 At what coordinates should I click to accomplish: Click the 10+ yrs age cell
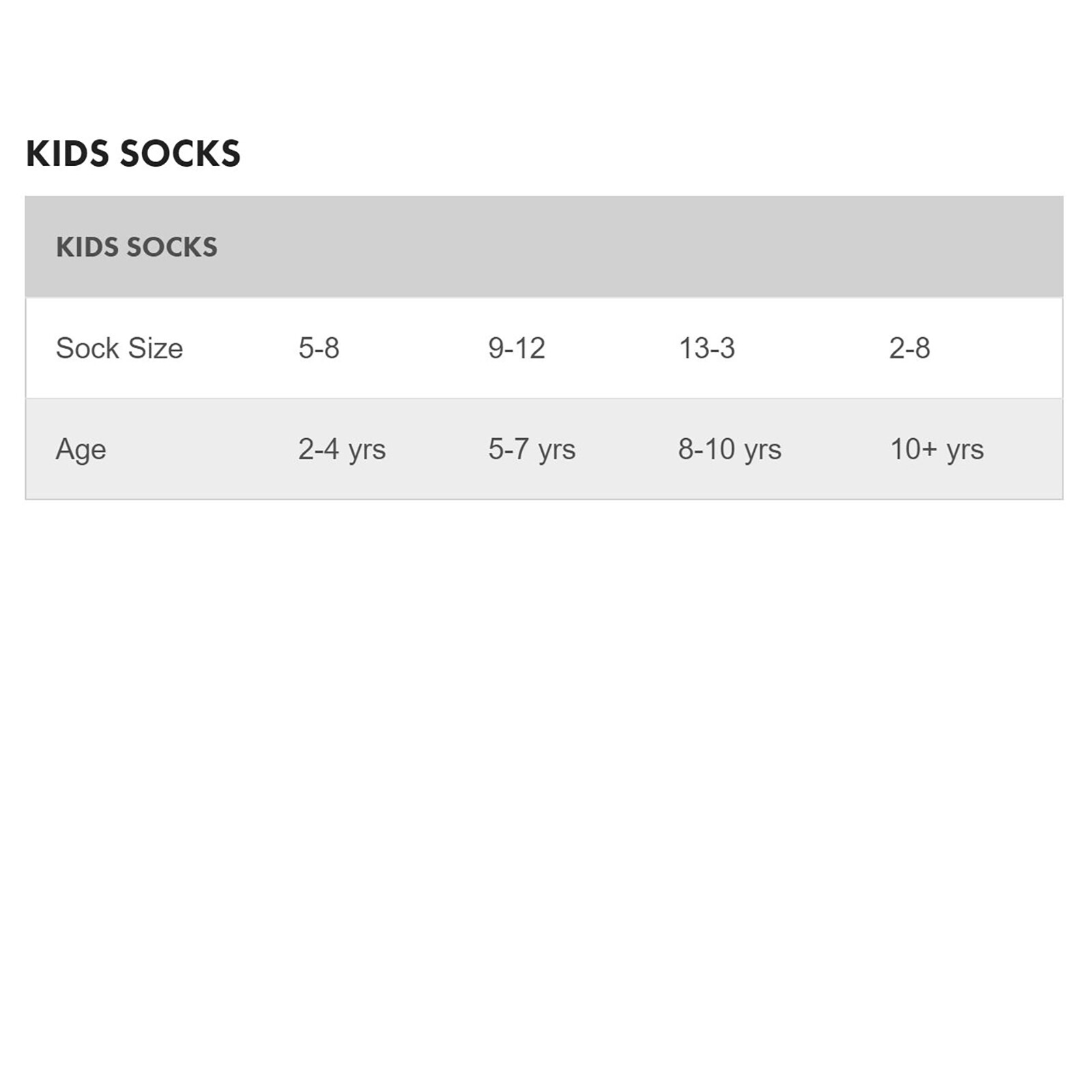[x=937, y=450]
